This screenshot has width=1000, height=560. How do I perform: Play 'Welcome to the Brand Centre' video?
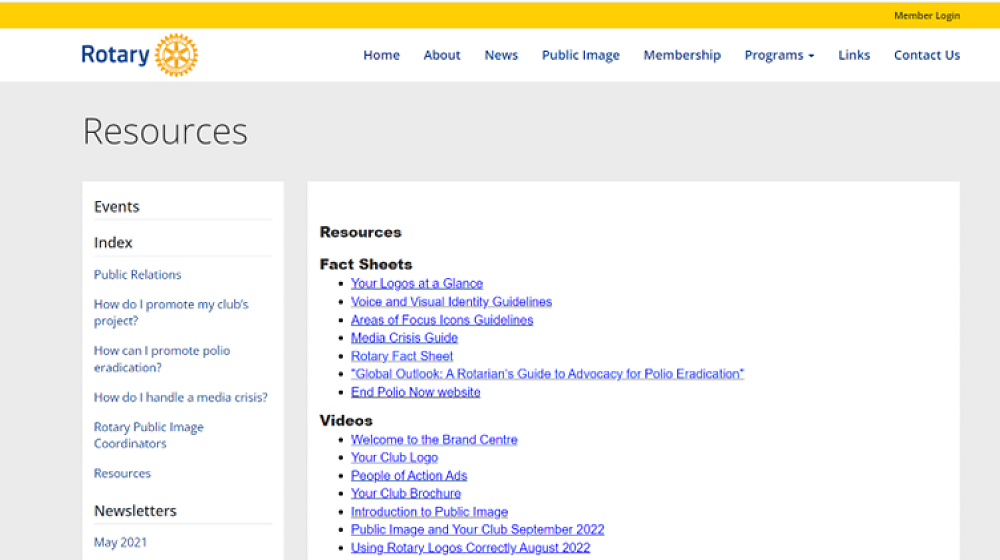click(434, 440)
